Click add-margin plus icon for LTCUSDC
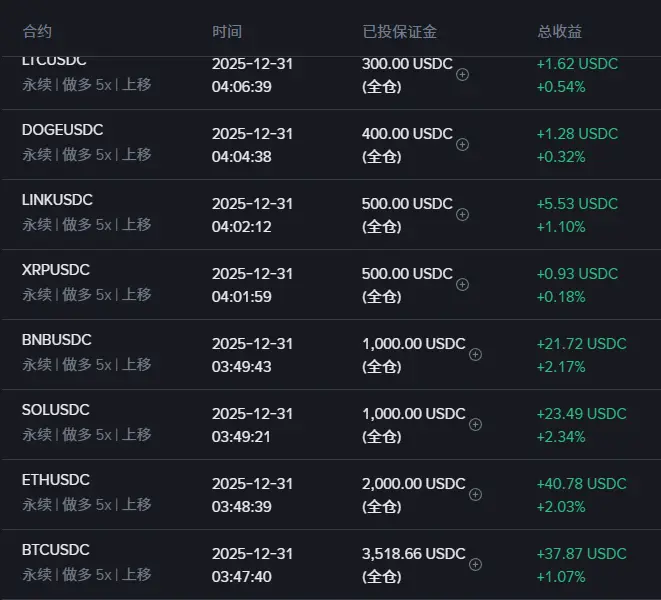Screen dimensions: 661x600 [x=462, y=74]
